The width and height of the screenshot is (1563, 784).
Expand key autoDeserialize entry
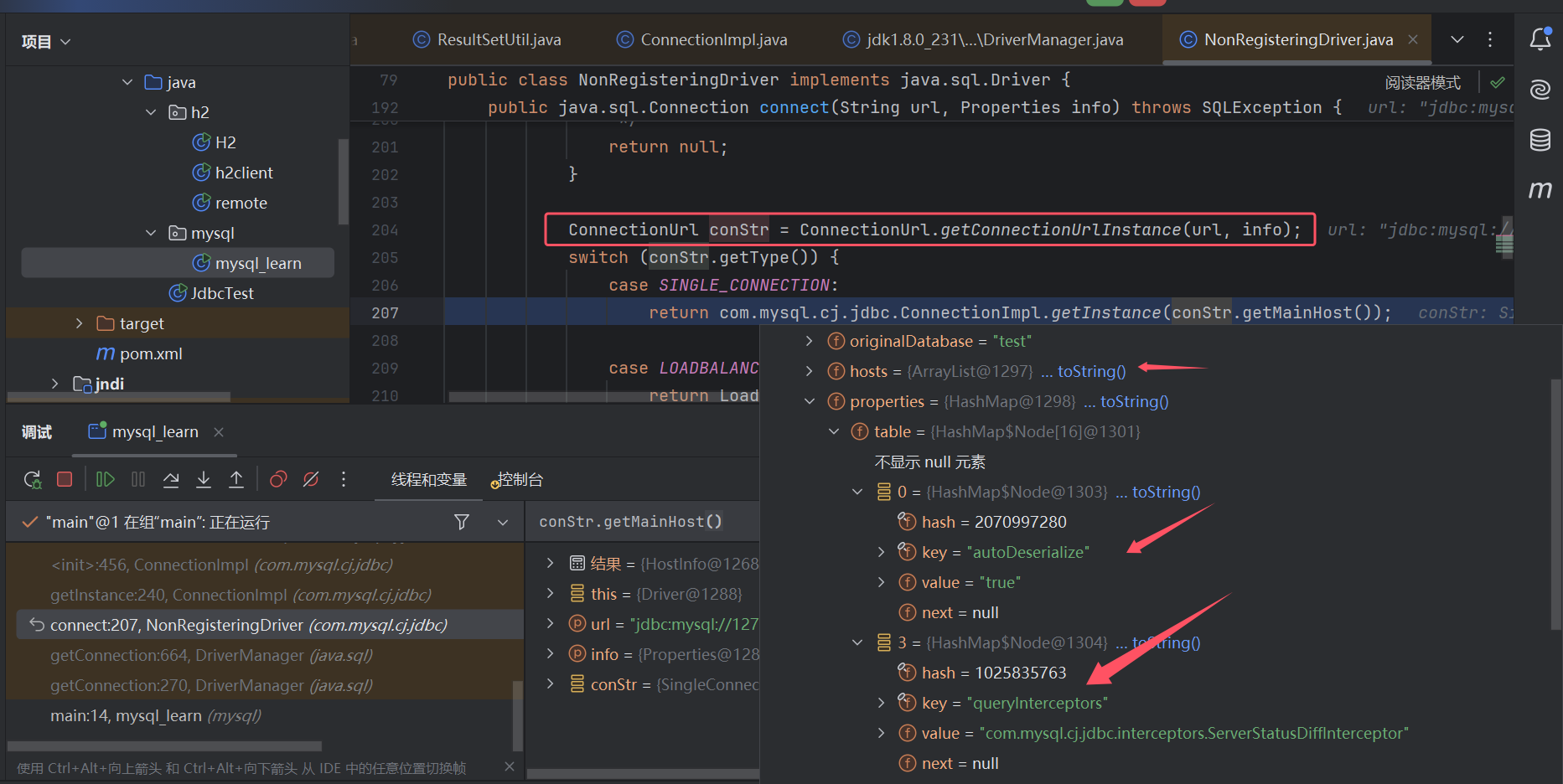[881, 552]
